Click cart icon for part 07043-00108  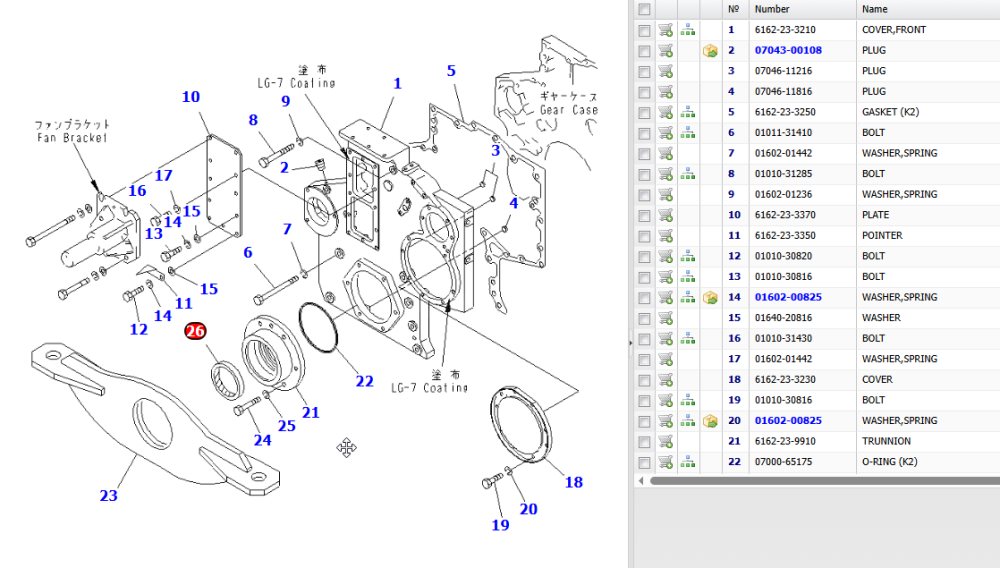[666, 50]
